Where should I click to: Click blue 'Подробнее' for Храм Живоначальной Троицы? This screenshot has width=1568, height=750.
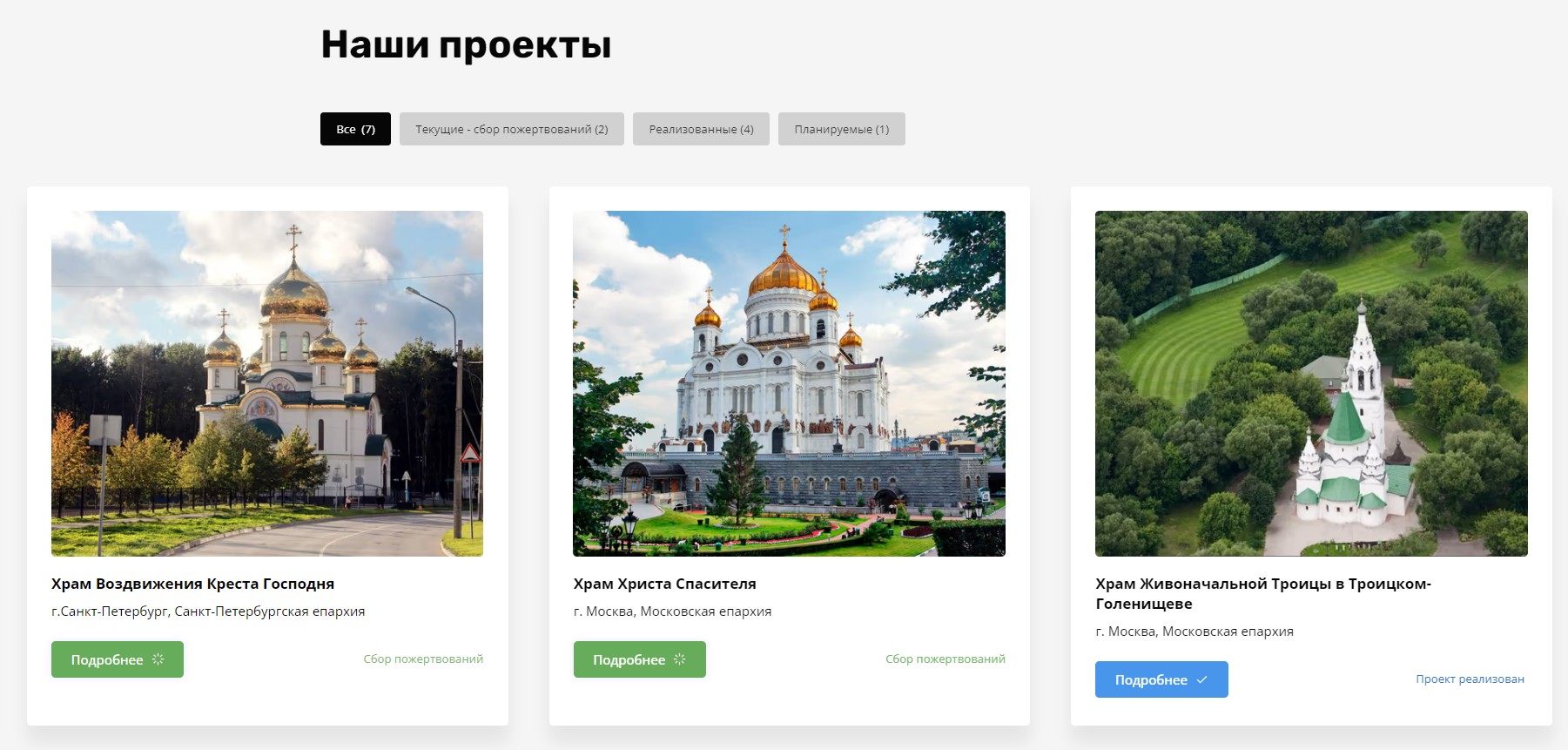click(1161, 679)
